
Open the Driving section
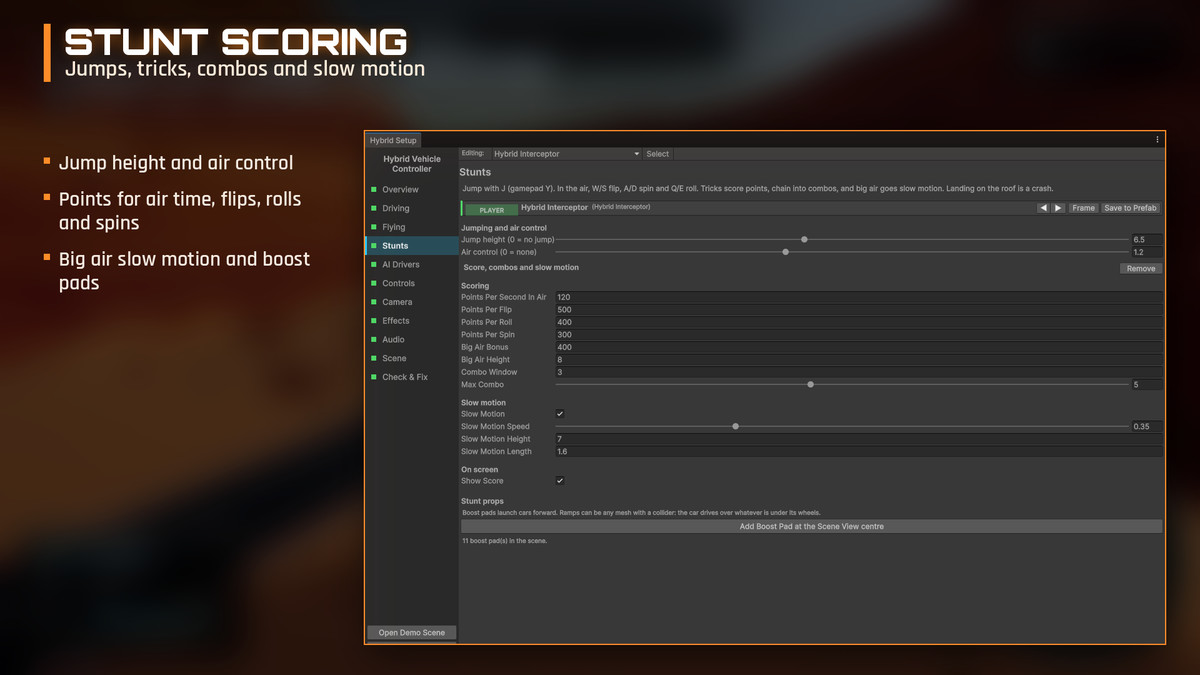click(411, 208)
